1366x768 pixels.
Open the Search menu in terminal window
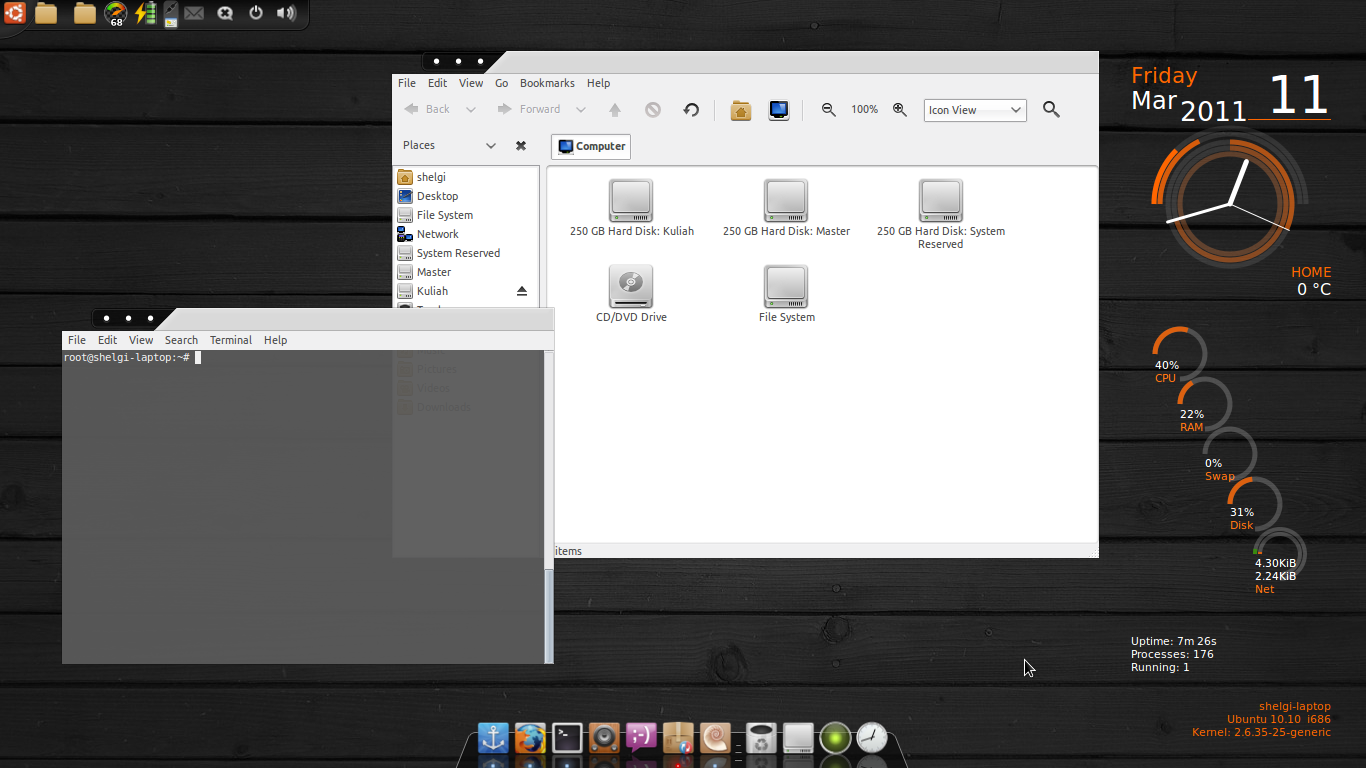coord(181,340)
